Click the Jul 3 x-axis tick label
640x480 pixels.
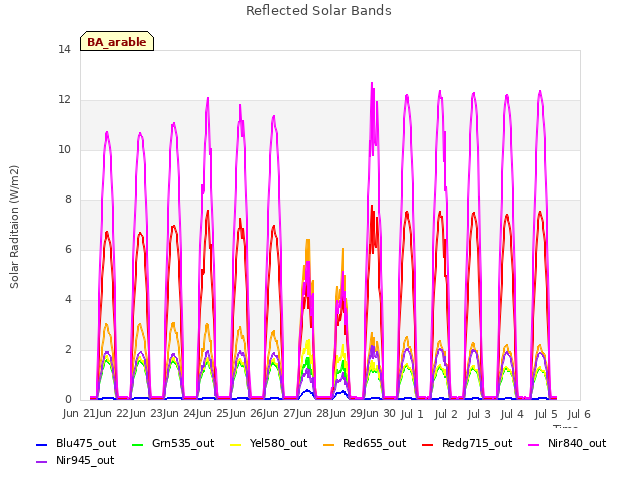point(479,414)
